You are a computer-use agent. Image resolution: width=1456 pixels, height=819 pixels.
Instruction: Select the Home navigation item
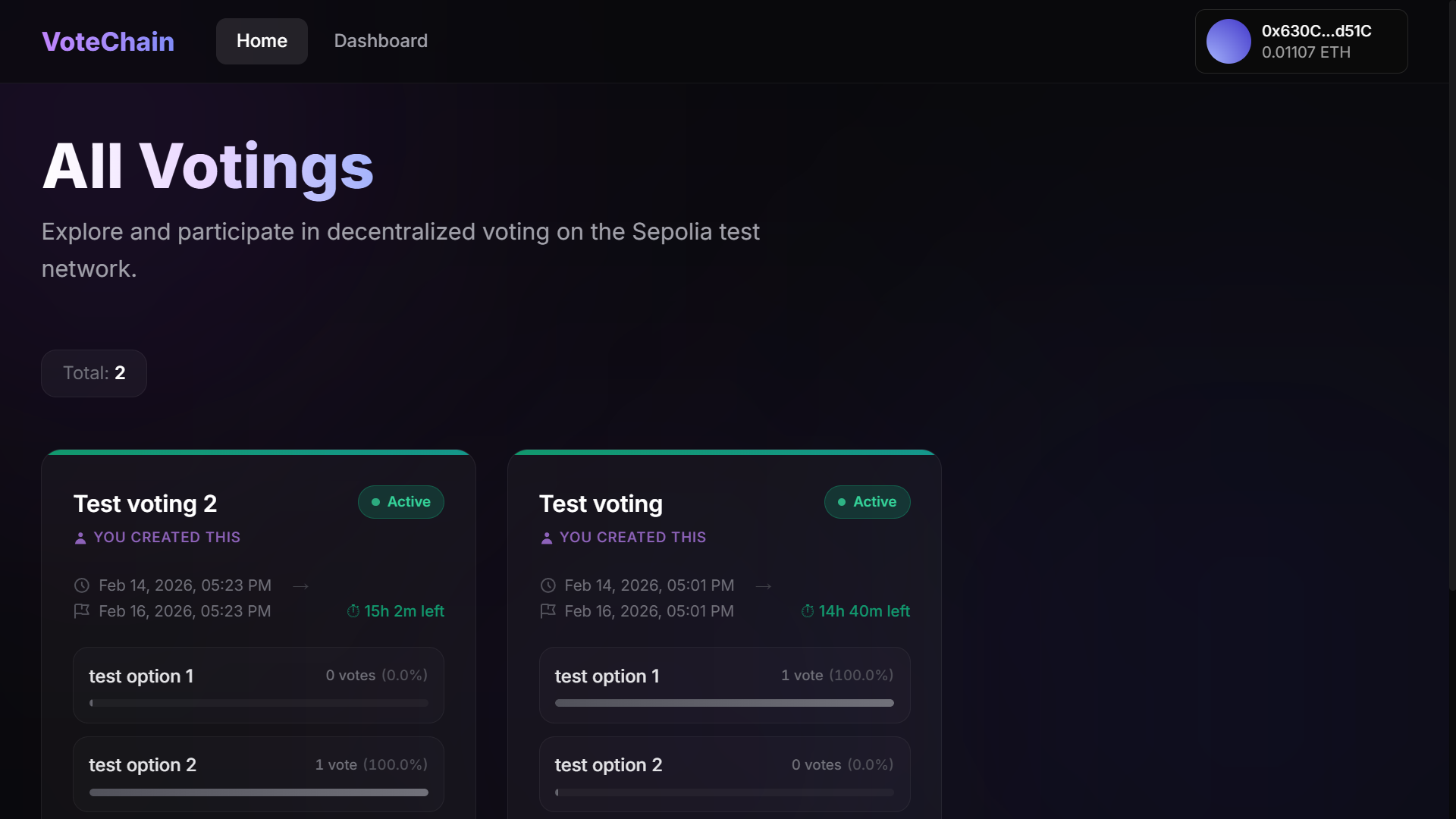(x=261, y=41)
